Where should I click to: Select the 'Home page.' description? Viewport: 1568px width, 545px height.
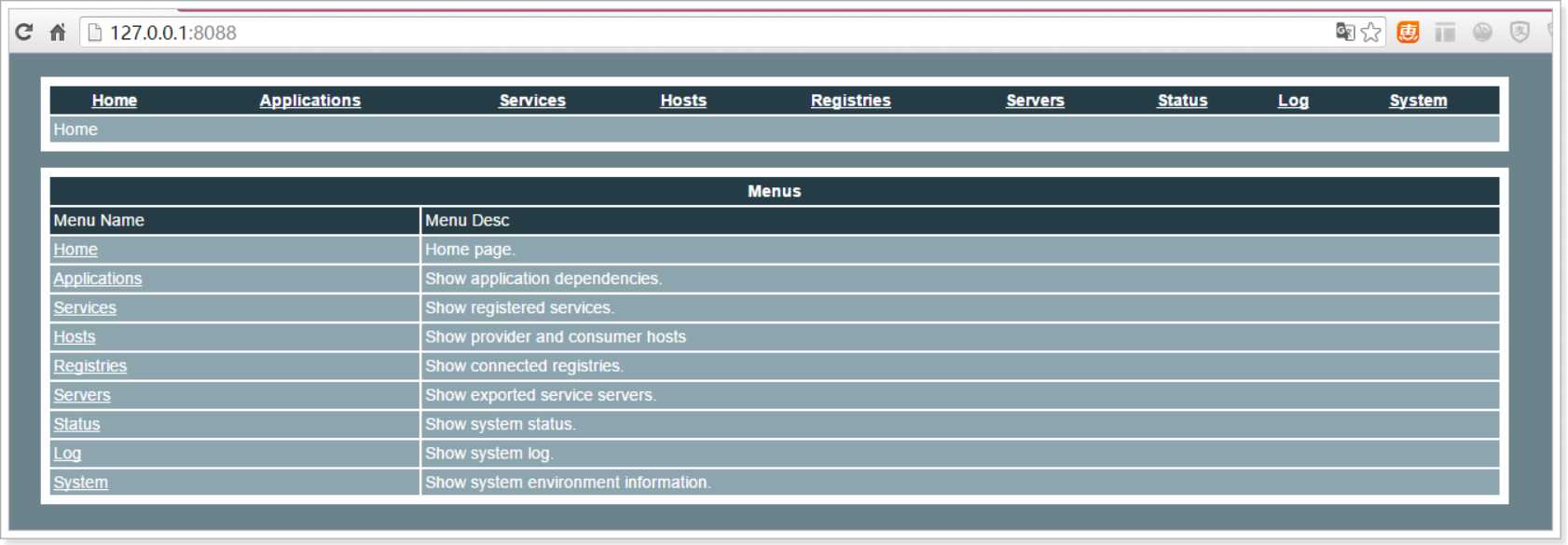tap(470, 250)
